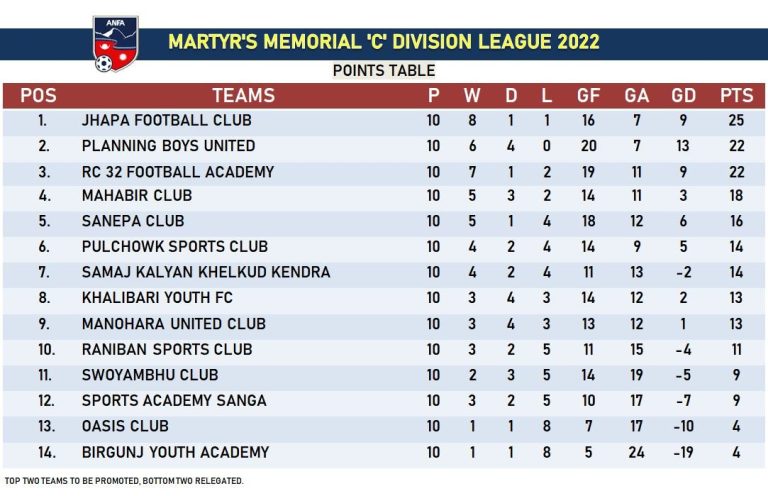Select the POINTS TABLE heading
Screen dimensions: 768x496
tap(384, 70)
